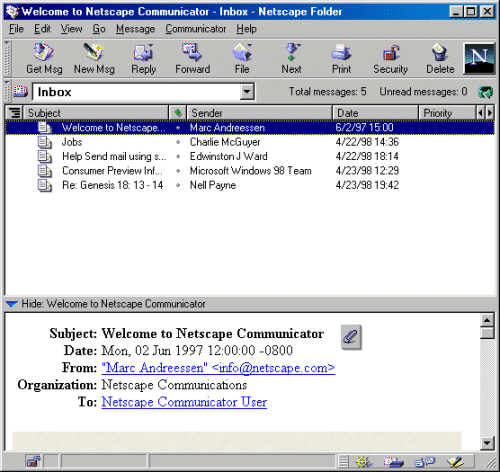Open the View menu
500x472 pixels.
[71, 29]
